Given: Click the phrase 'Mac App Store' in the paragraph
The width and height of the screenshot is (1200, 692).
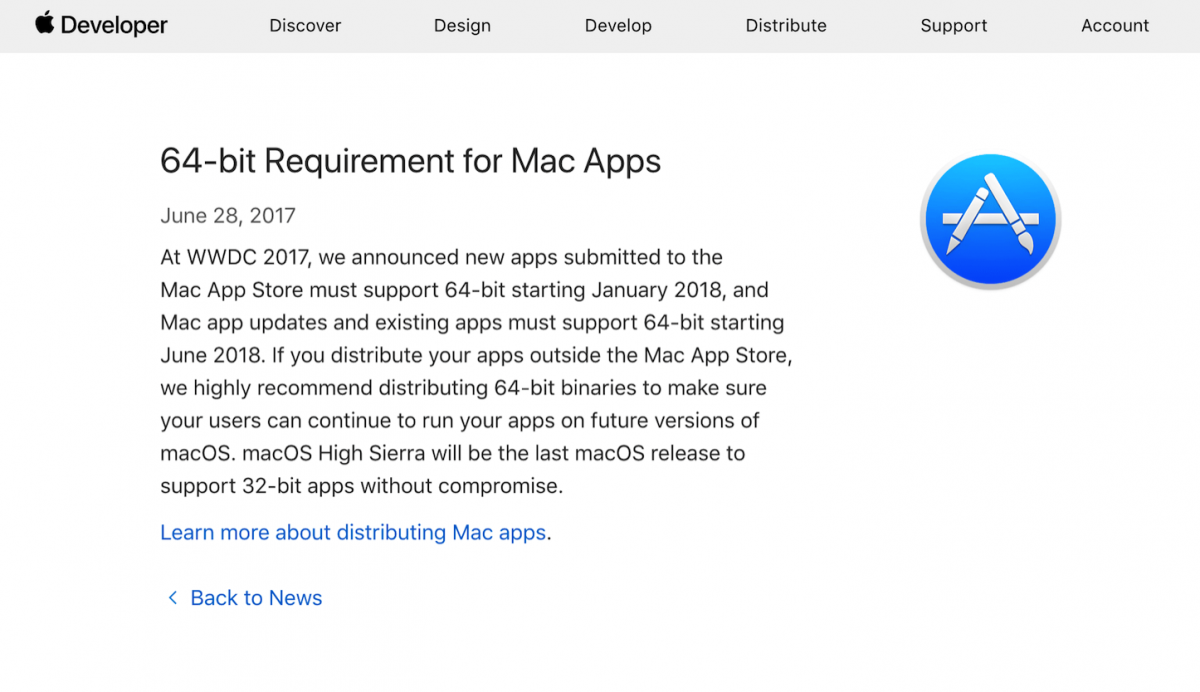Looking at the screenshot, I should pos(235,289).
